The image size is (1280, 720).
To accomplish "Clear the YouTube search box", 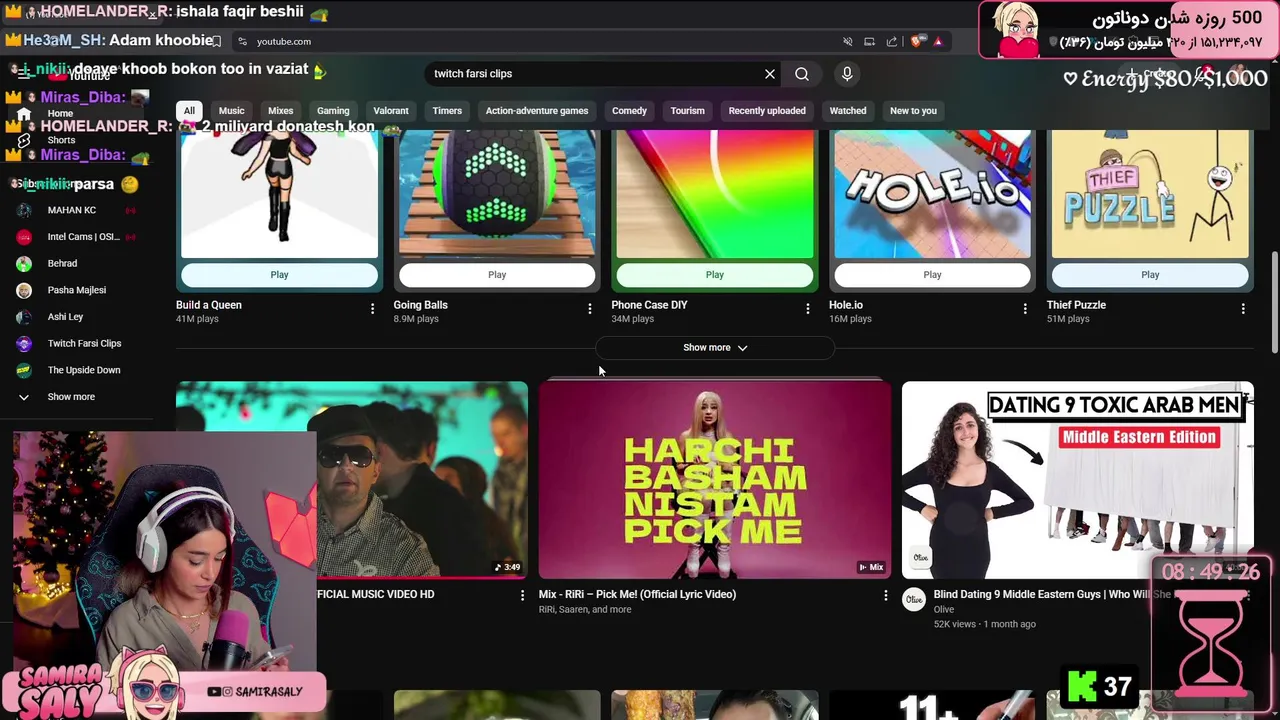I will pos(770,74).
